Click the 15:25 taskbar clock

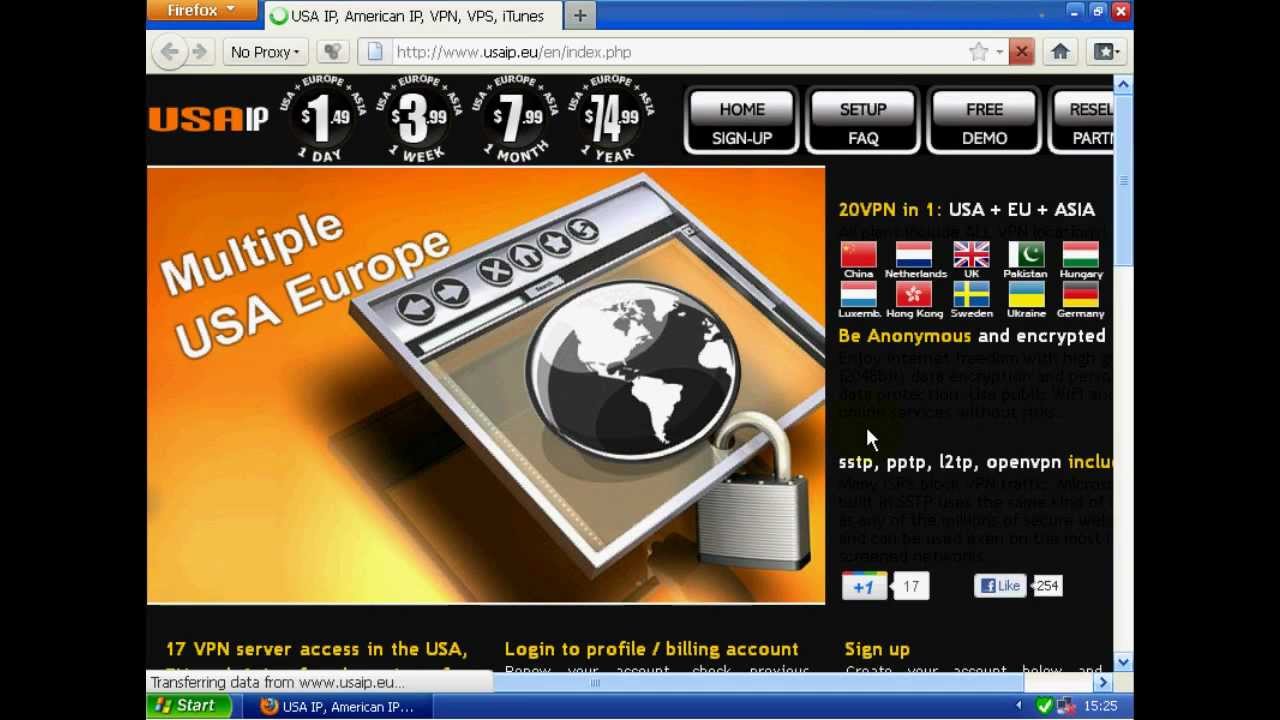click(x=1100, y=706)
